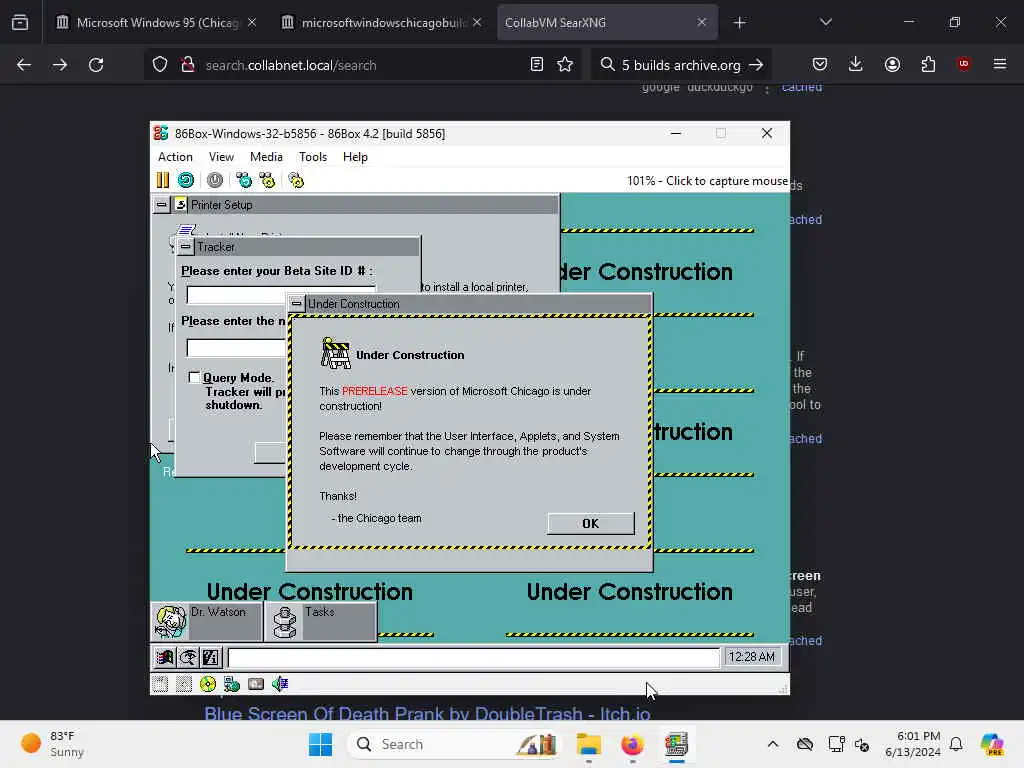The width and height of the screenshot is (1024, 768).
Task: Click the construction barrier icon in dialog
Action: 335,353
